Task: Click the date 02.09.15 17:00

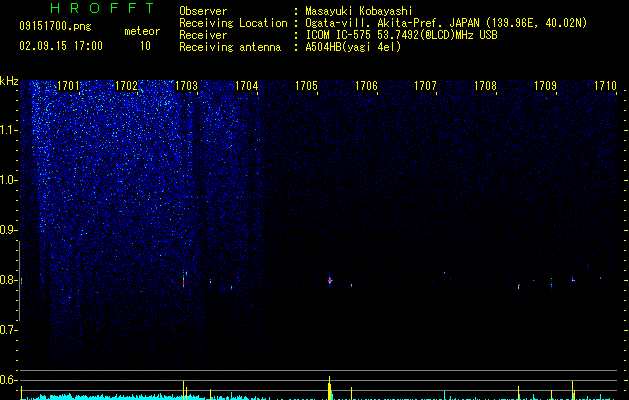Action: click(x=61, y=46)
